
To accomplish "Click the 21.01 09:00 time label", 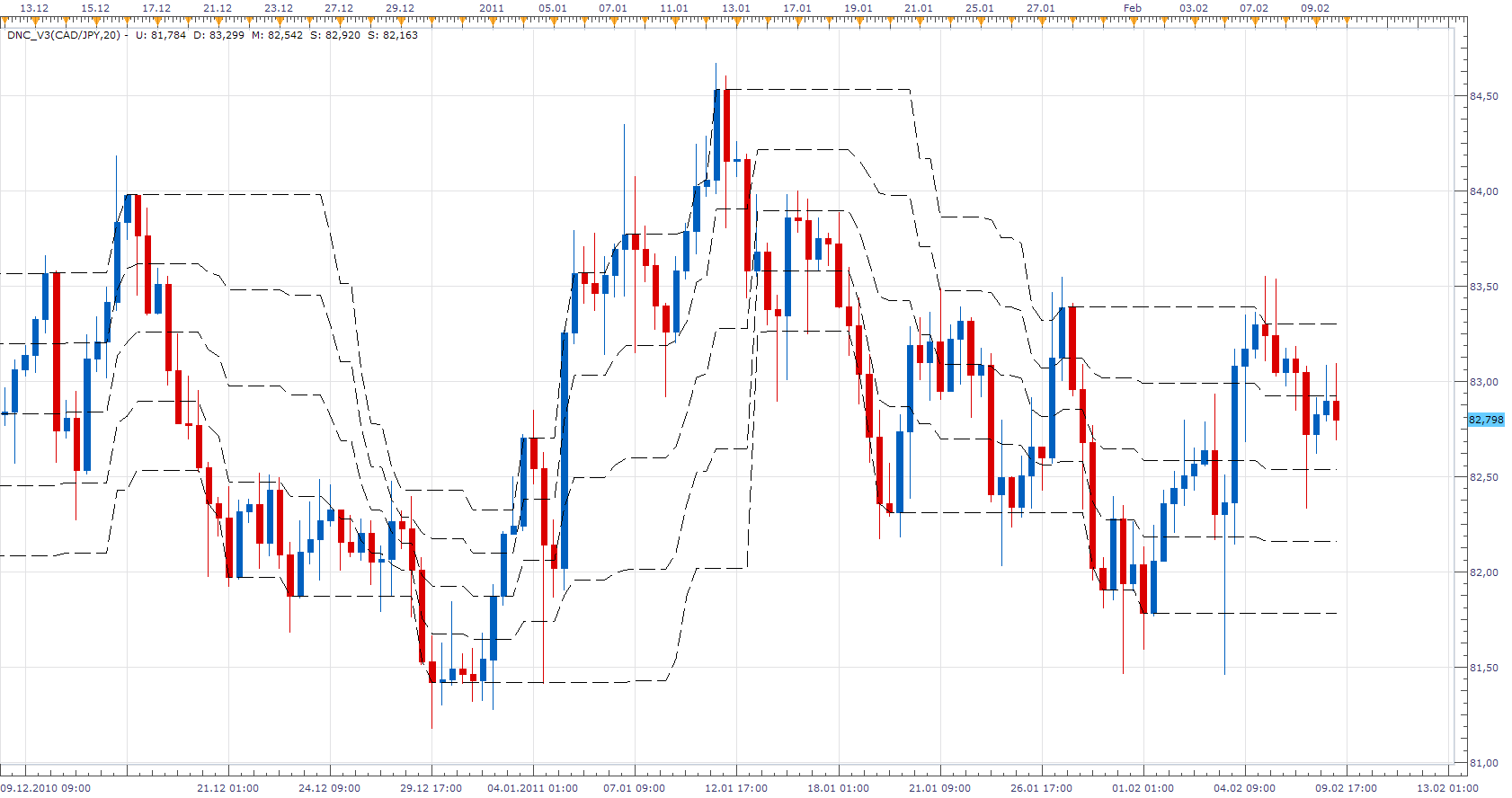I will pyautogui.click(x=940, y=788).
